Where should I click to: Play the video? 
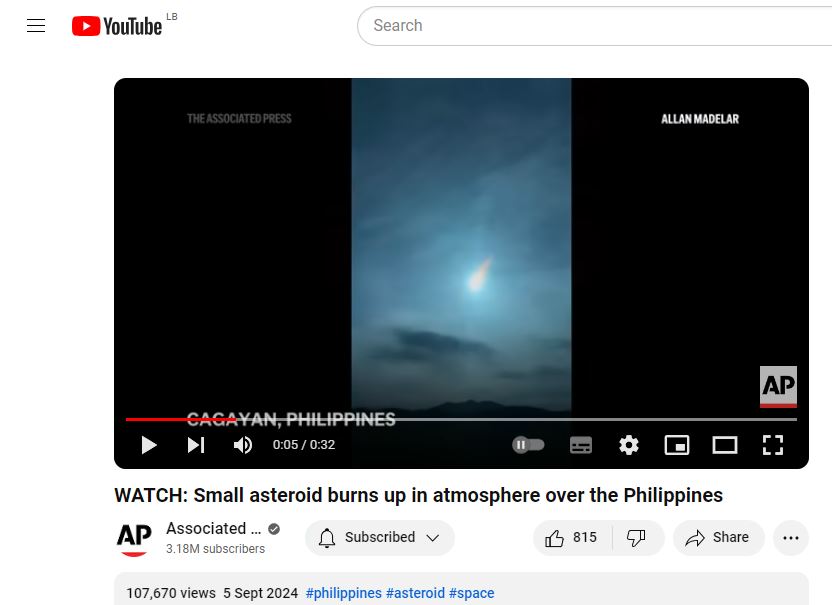pos(149,445)
